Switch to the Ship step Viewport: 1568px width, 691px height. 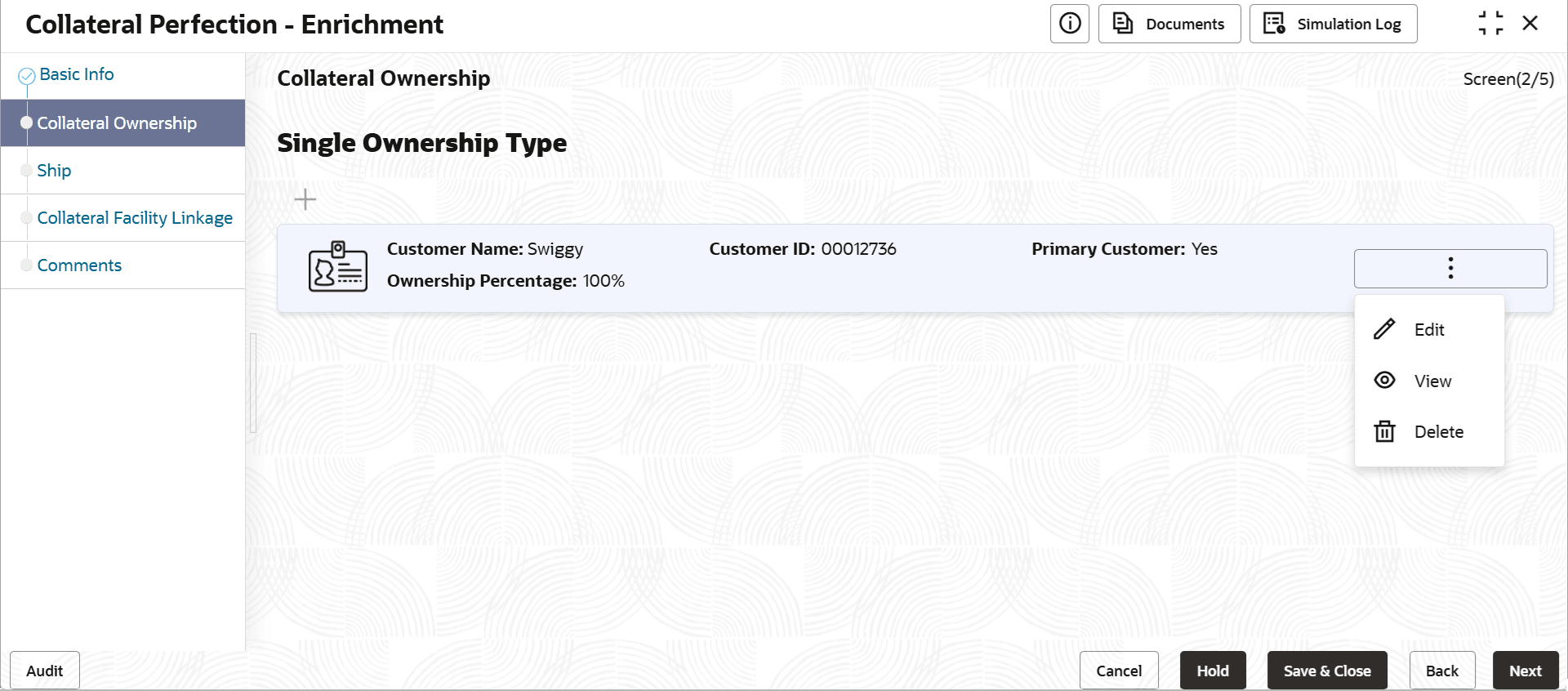(53, 170)
